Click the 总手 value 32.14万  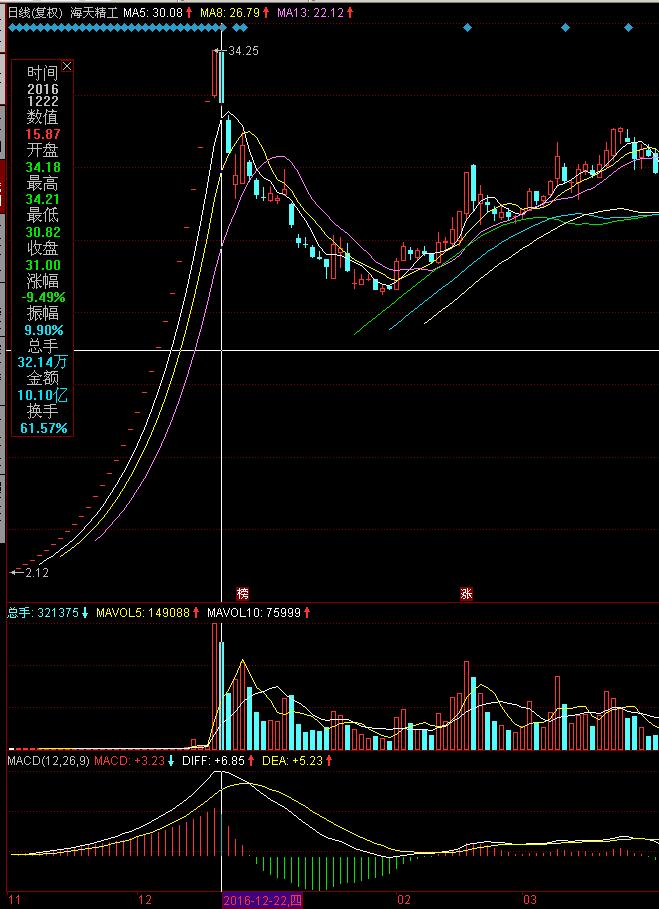43,363
